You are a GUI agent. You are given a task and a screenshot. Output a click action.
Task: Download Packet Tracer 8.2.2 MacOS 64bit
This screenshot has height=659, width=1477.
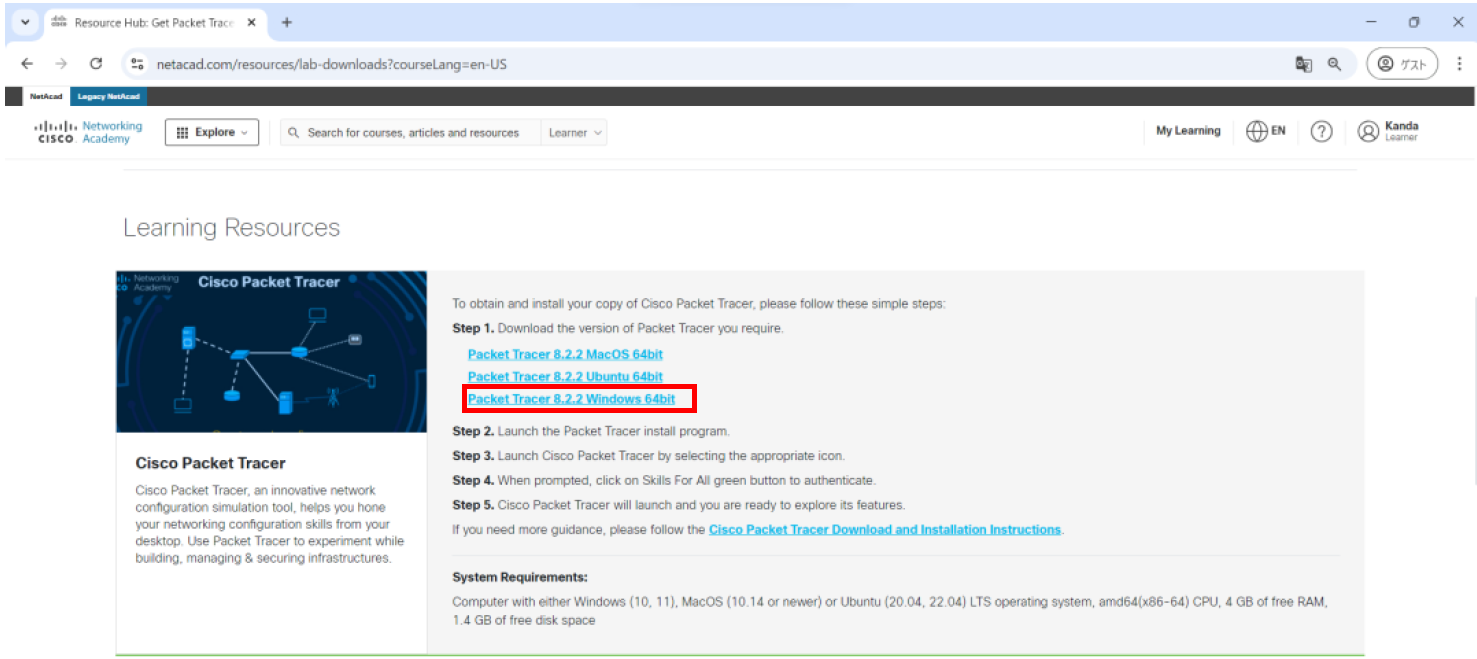coord(565,354)
